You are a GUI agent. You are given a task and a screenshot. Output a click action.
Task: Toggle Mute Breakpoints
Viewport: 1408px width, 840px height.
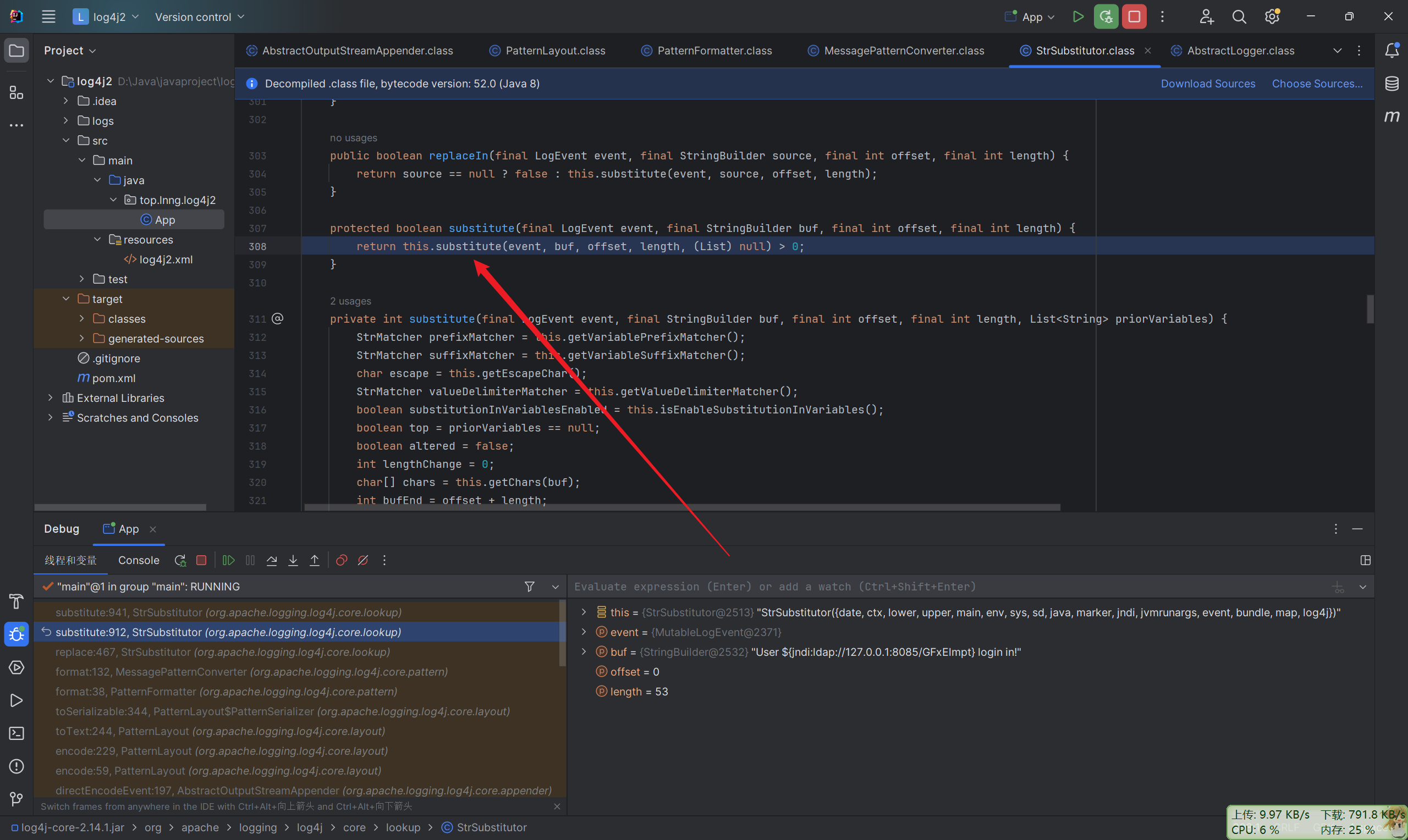[x=363, y=560]
